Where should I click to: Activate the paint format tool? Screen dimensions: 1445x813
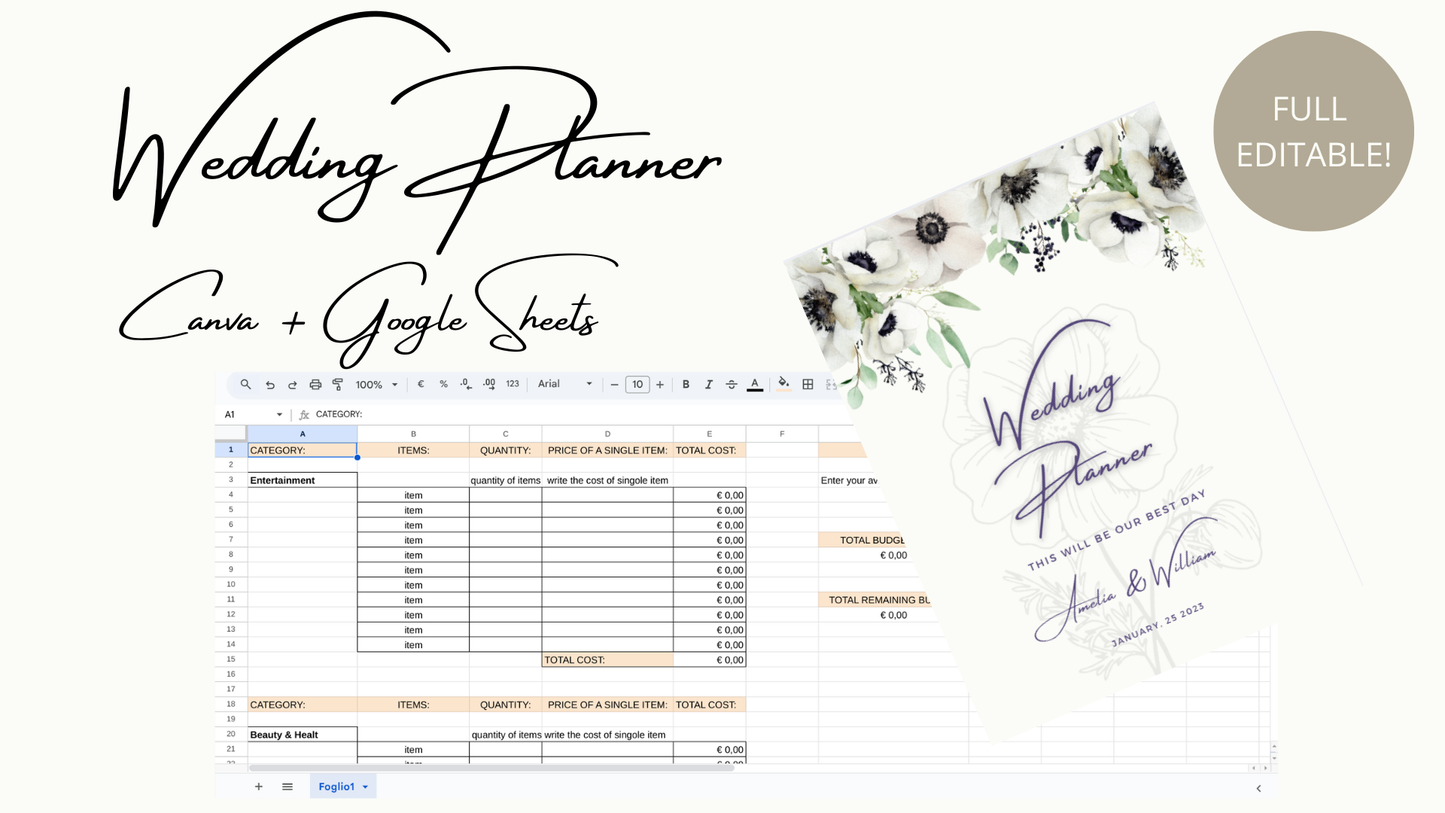tap(337, 384)
